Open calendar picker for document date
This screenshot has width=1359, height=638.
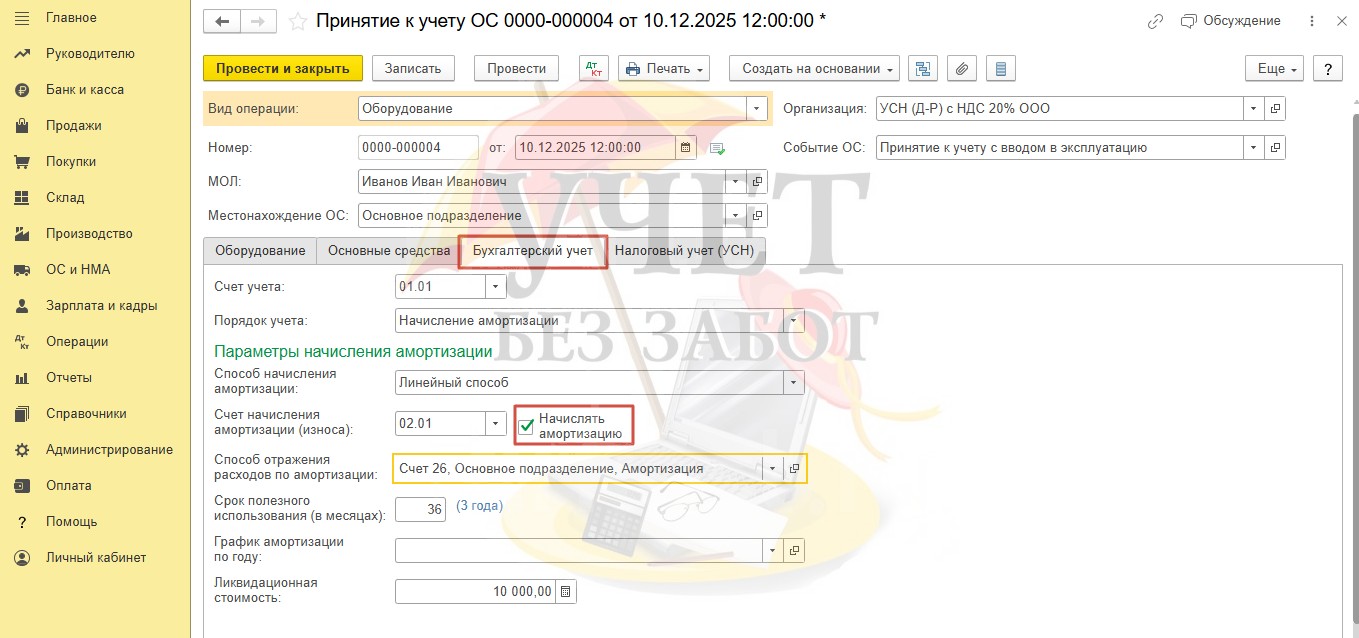[x=686, y=148]
